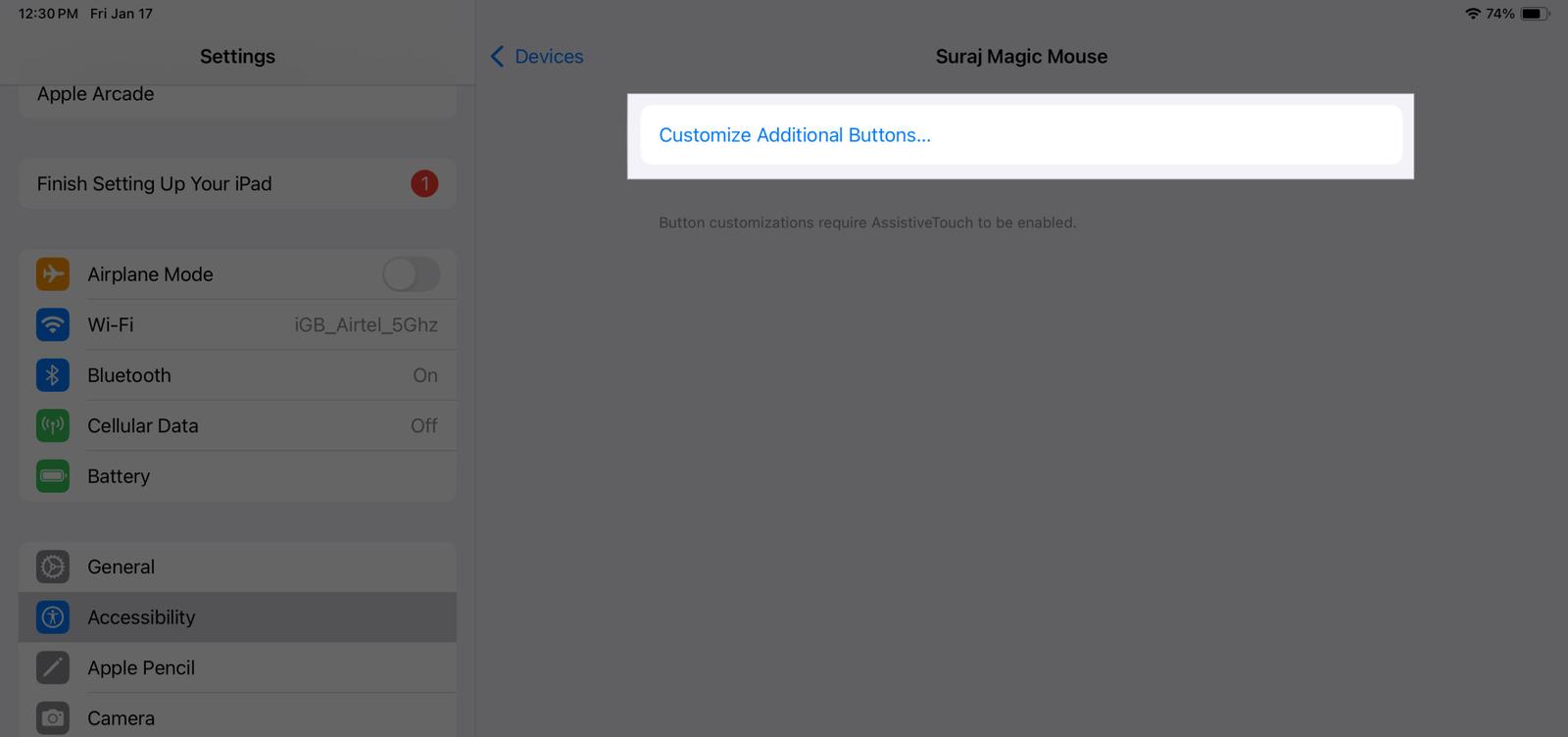The width and height of the screenshot is (1568, 737).
Task: Tap the Cellular Data antenna icon
Action: click(53, 425)
